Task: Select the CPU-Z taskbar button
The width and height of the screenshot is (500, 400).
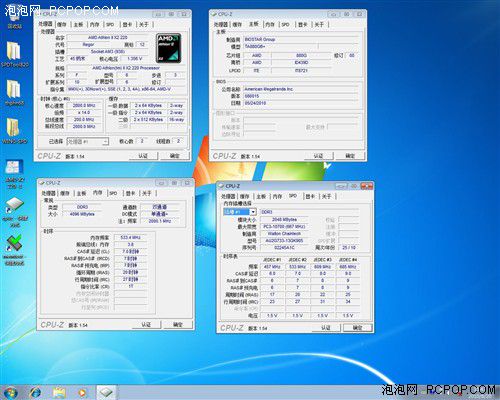Action: (107, 392)
